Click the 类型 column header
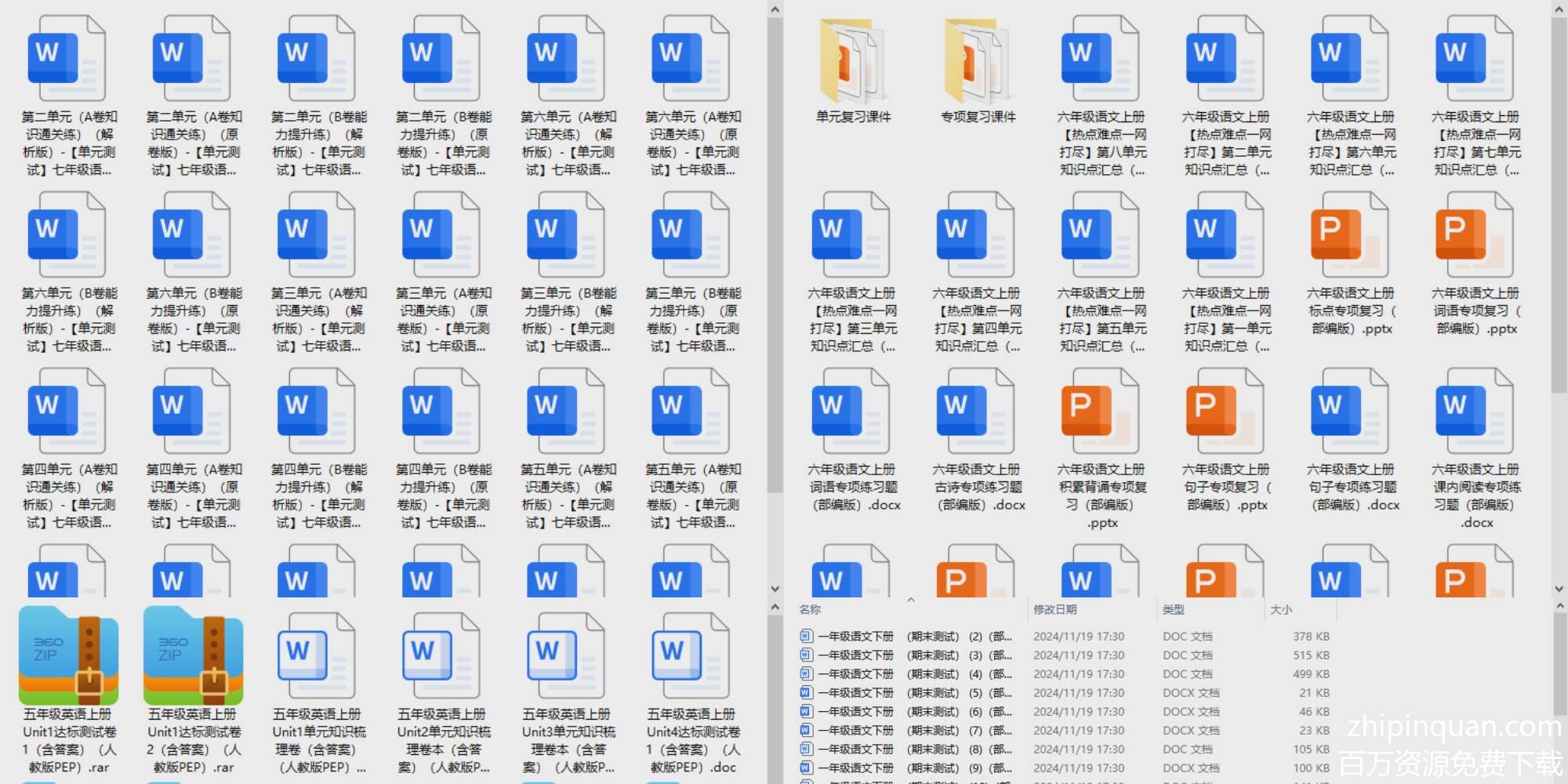1568x784 pixels. [1174, 610]
